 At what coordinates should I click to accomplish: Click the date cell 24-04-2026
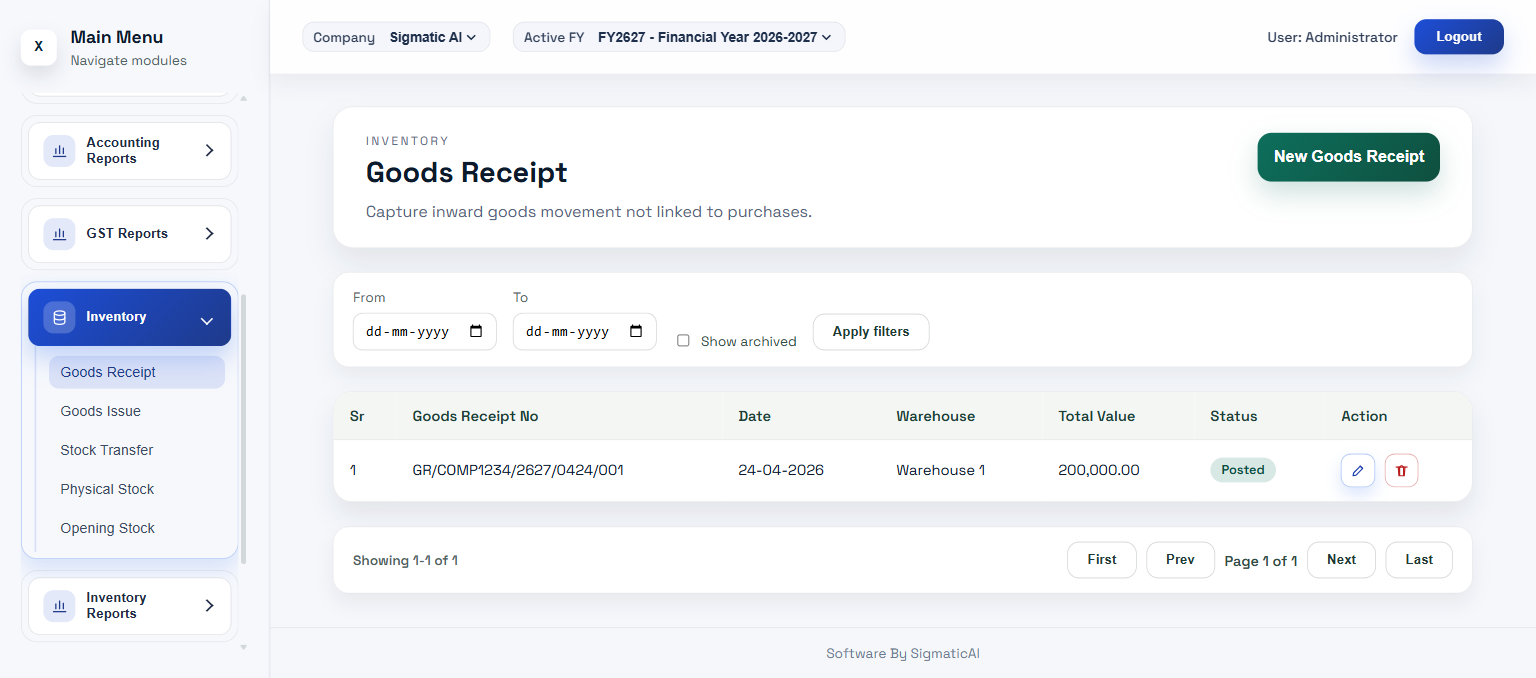point(781,470)
